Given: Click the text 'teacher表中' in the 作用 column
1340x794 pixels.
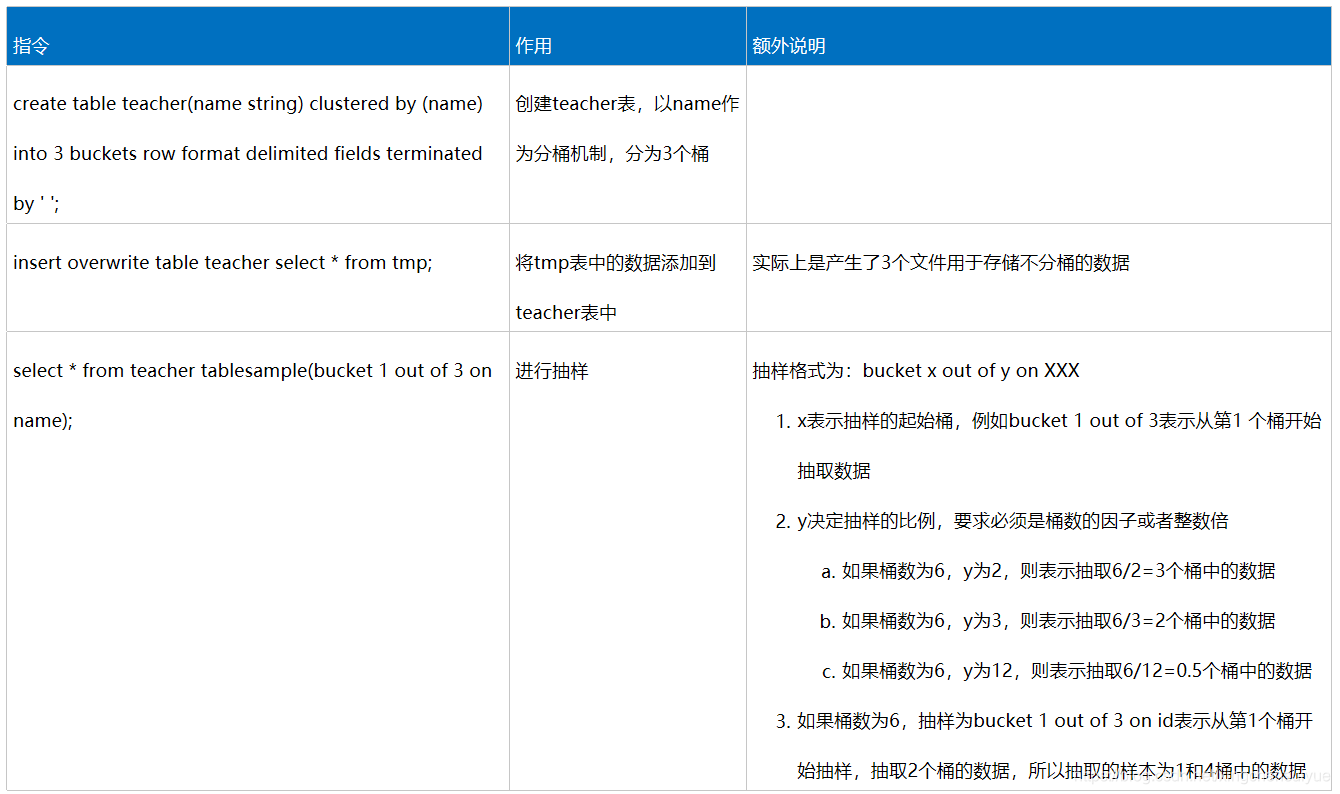Looking at the screenshot, I should point(566,313).
